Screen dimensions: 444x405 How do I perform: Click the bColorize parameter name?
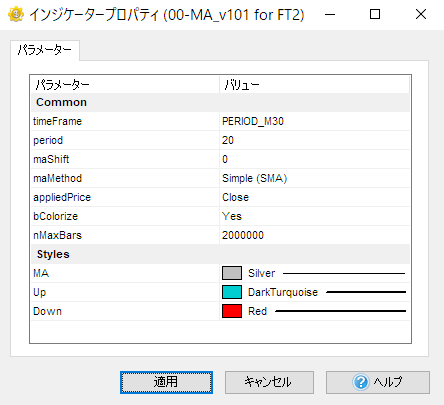tap(55, 216)
